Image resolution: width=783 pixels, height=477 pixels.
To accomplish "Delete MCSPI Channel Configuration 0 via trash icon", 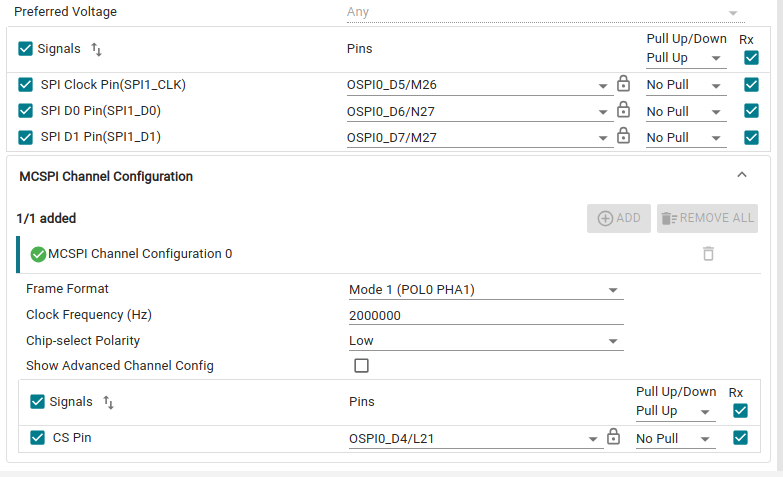I will [x=708, y=254].
